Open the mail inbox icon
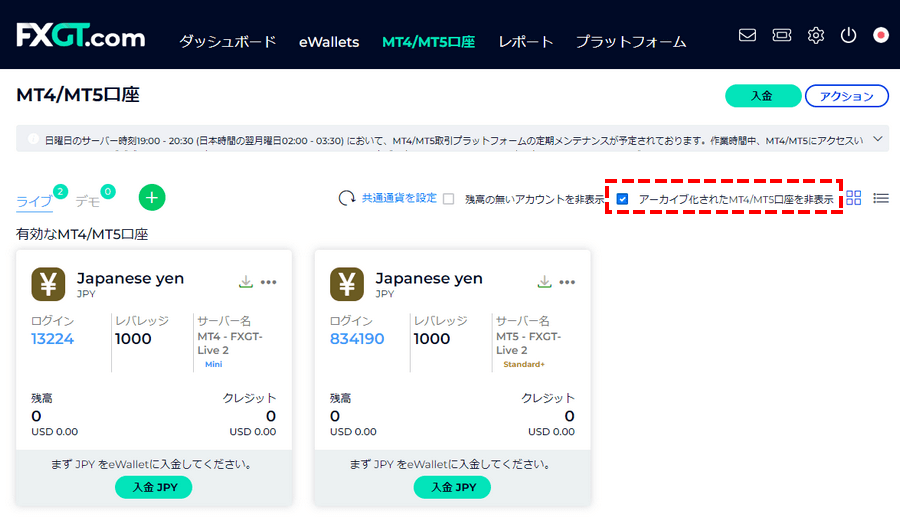The image size is (900, 518). coord(747,36)
